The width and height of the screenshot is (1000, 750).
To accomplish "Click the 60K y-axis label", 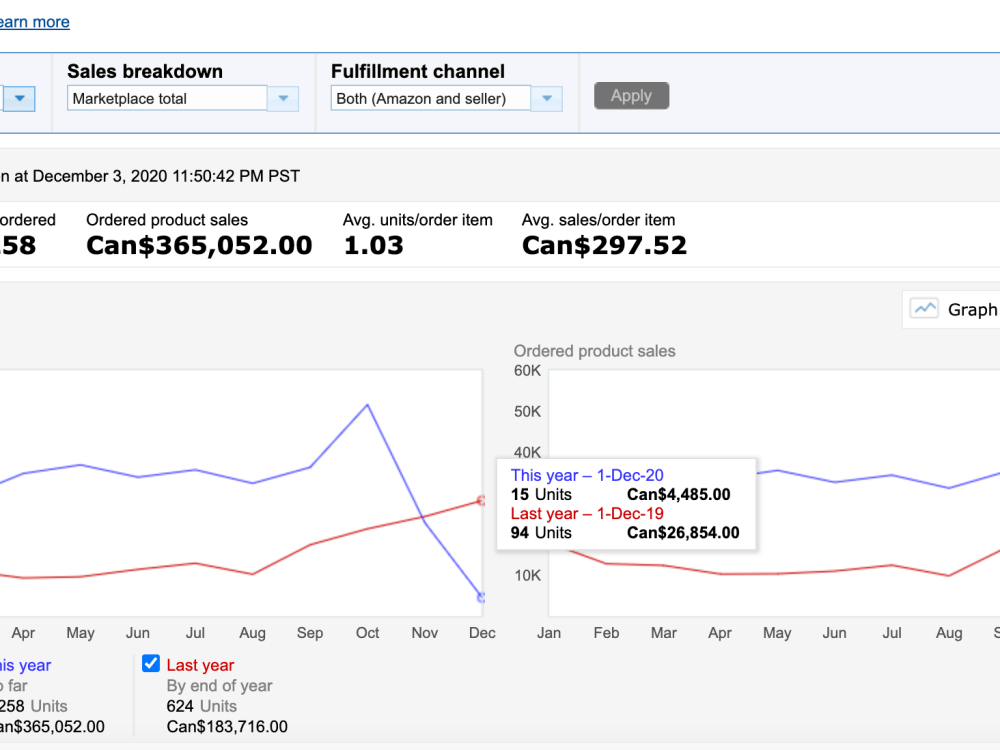I will pos(527,371).
